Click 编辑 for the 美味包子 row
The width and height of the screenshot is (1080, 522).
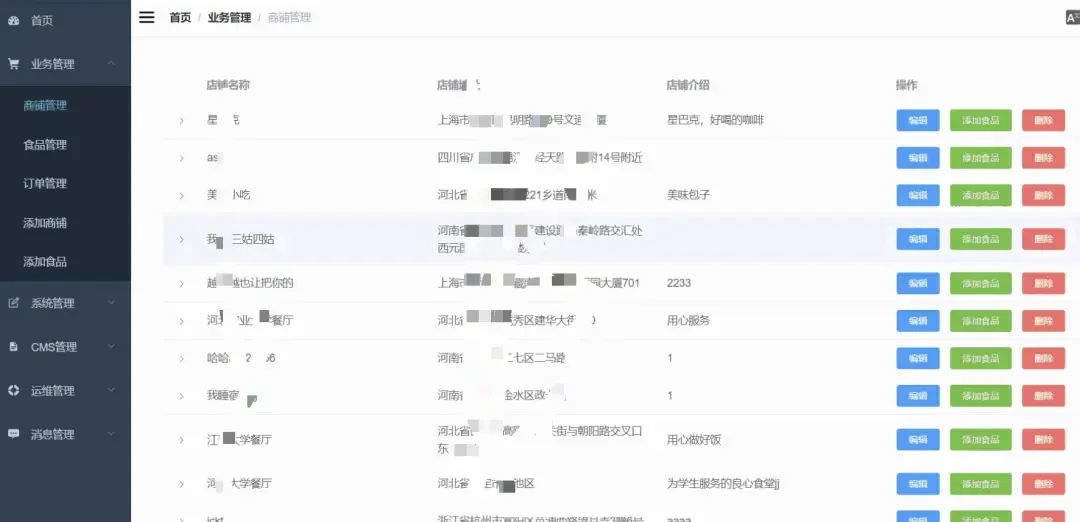(917, 195)
